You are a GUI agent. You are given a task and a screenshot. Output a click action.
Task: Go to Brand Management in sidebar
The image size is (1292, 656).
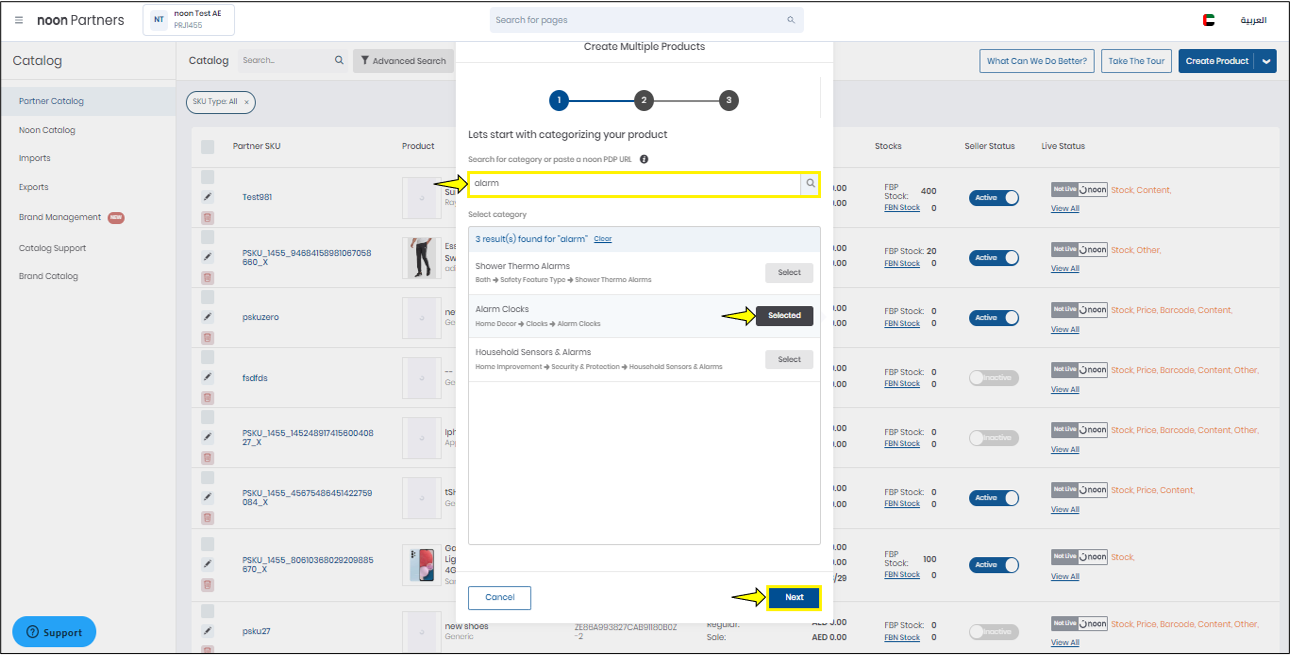pos(60,217)
